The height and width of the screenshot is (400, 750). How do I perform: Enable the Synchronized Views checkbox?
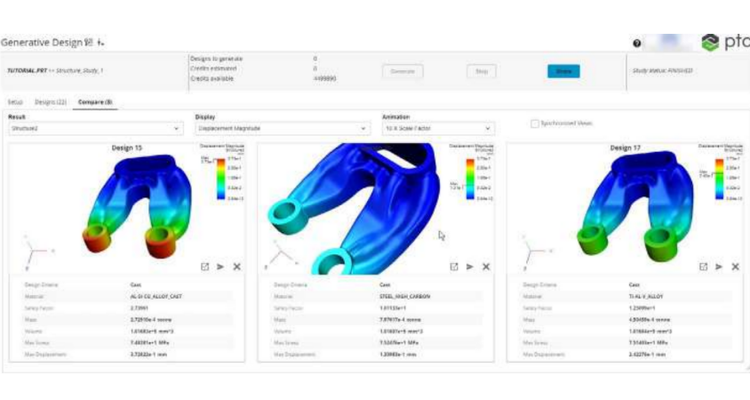(534, 123)
